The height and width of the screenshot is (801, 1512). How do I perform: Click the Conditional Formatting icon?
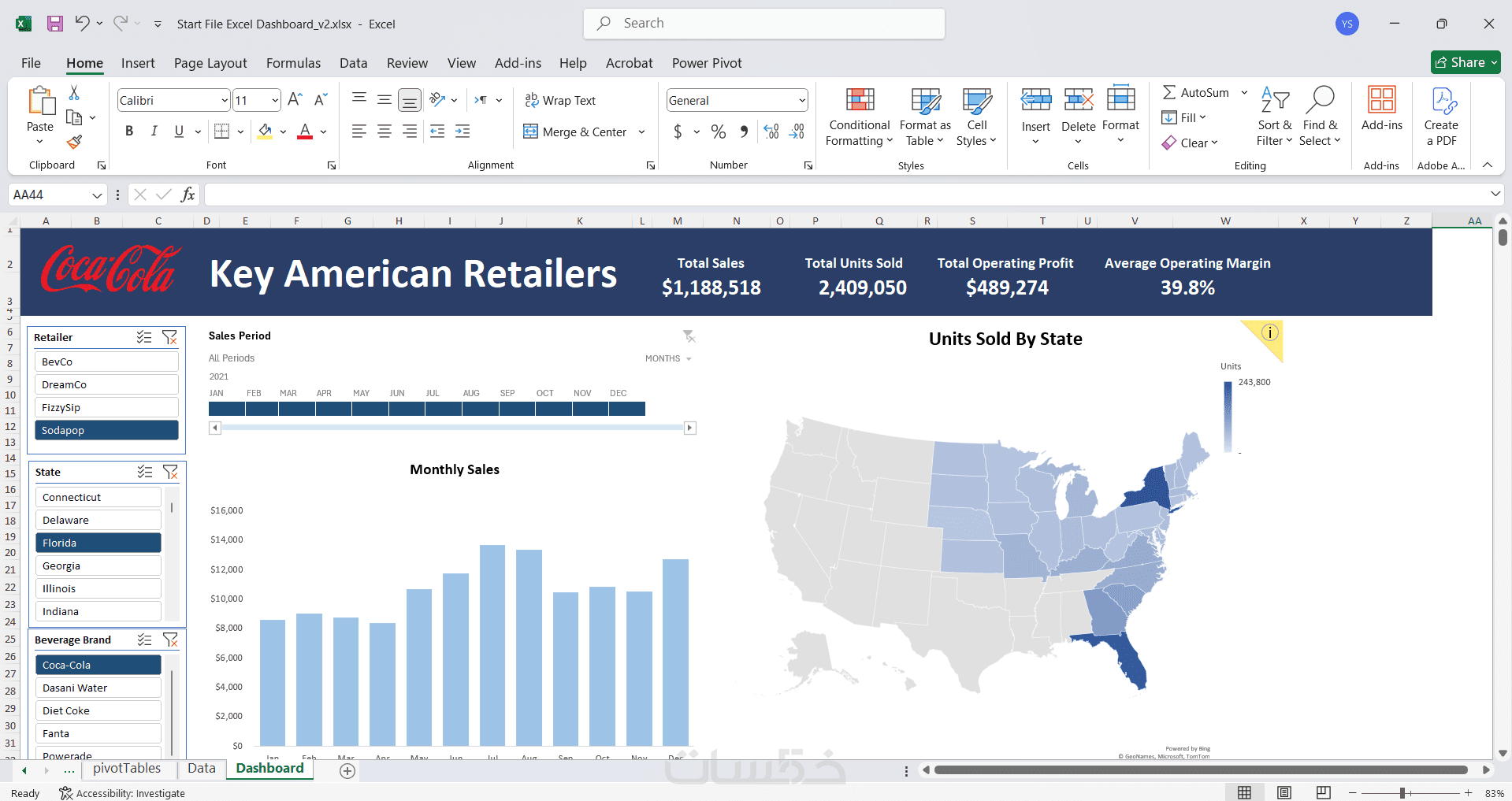860,100
